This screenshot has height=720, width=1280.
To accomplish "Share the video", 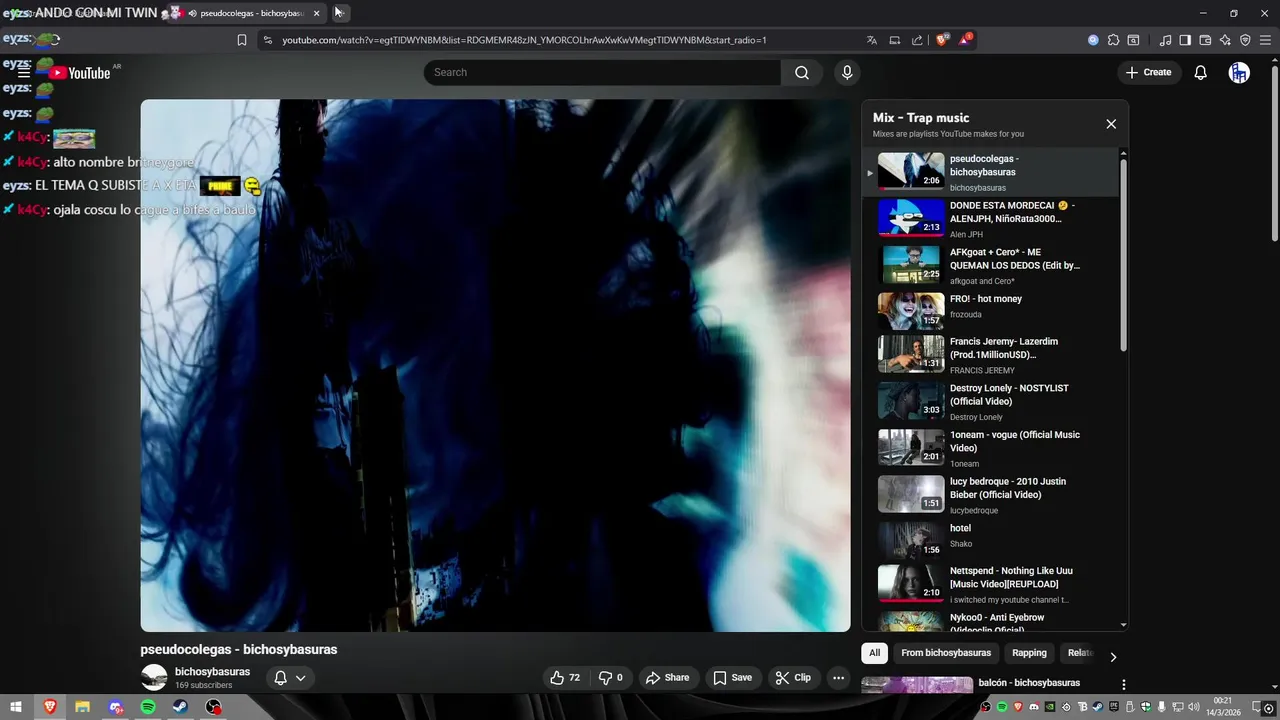I will (667, 677).
